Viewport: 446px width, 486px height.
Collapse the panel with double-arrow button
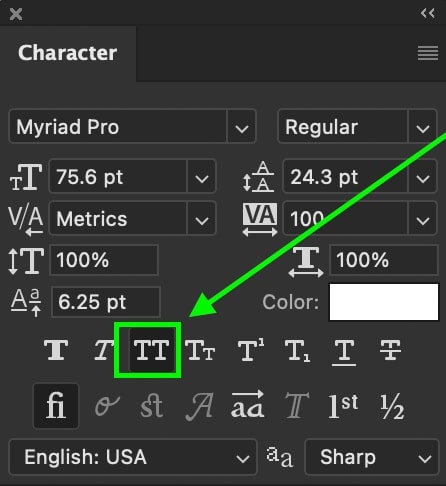coord(428,13)
